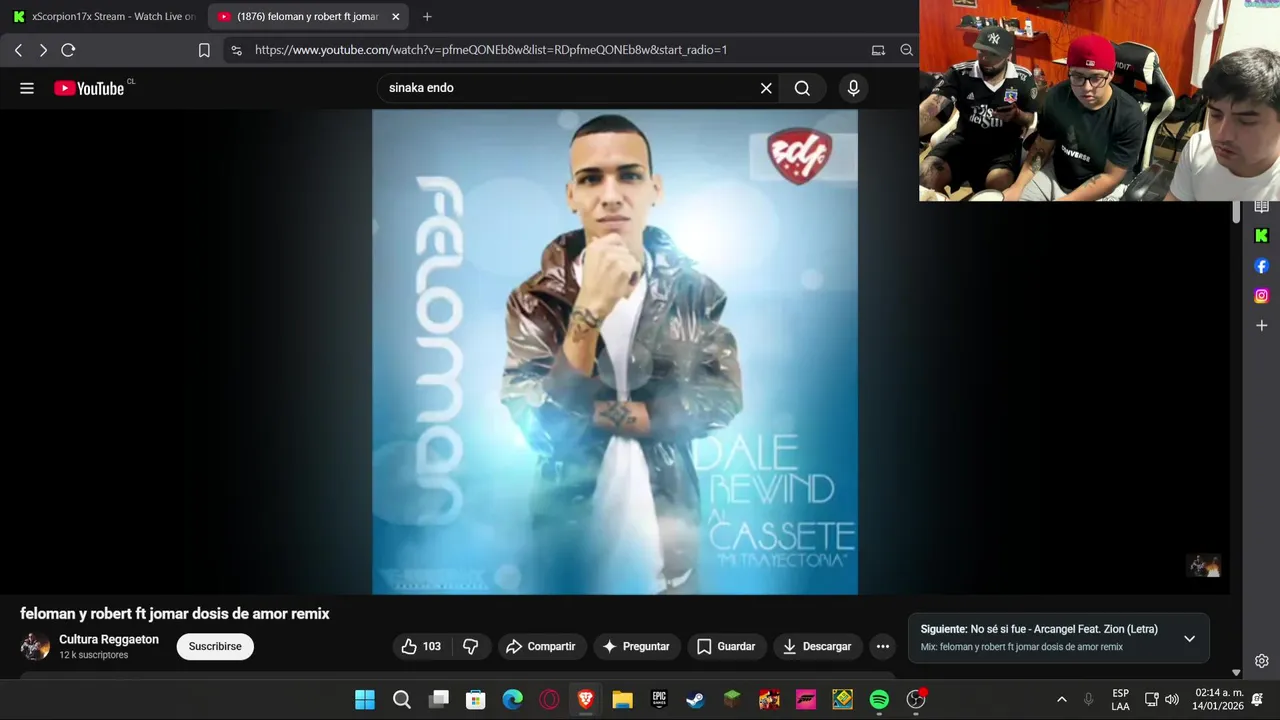
Task: Click the channel watermark on video corner
Action: tap(1204, 566)
